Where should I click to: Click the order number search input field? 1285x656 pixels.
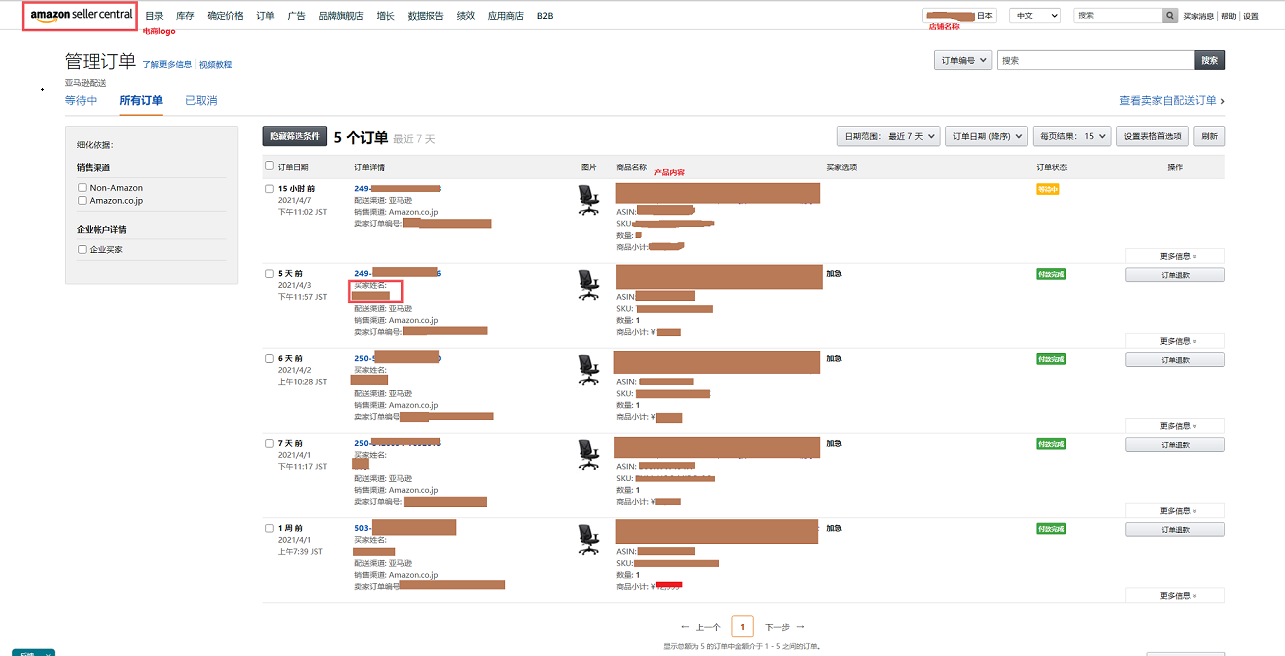click(x=1095, y=60)
